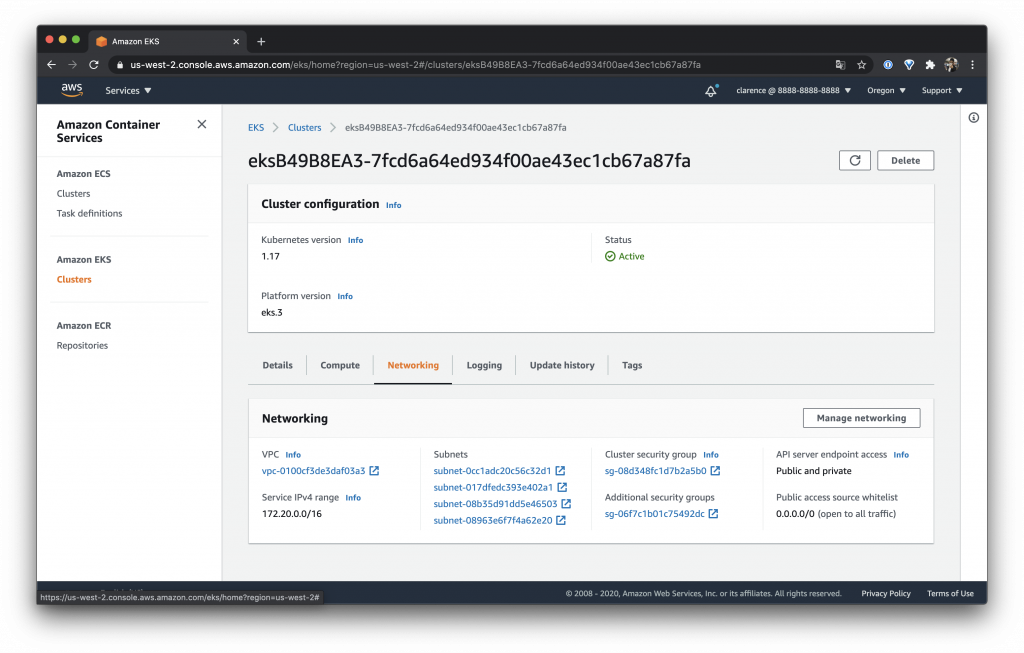
Task: Open the notifications bell icon
Action: click(x=711, y=91)
